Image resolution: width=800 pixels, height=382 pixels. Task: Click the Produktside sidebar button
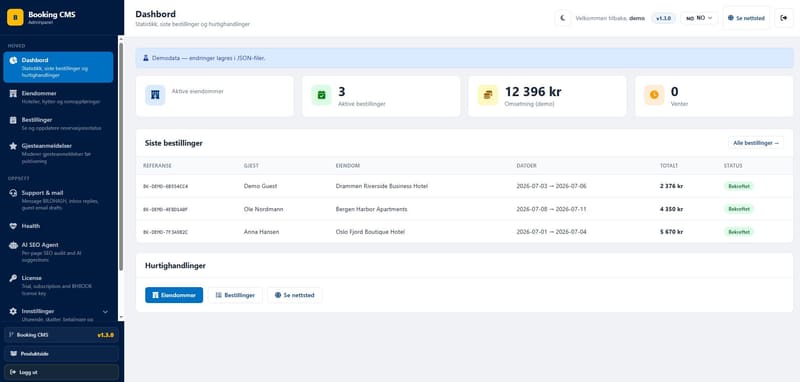pos(61,353)
